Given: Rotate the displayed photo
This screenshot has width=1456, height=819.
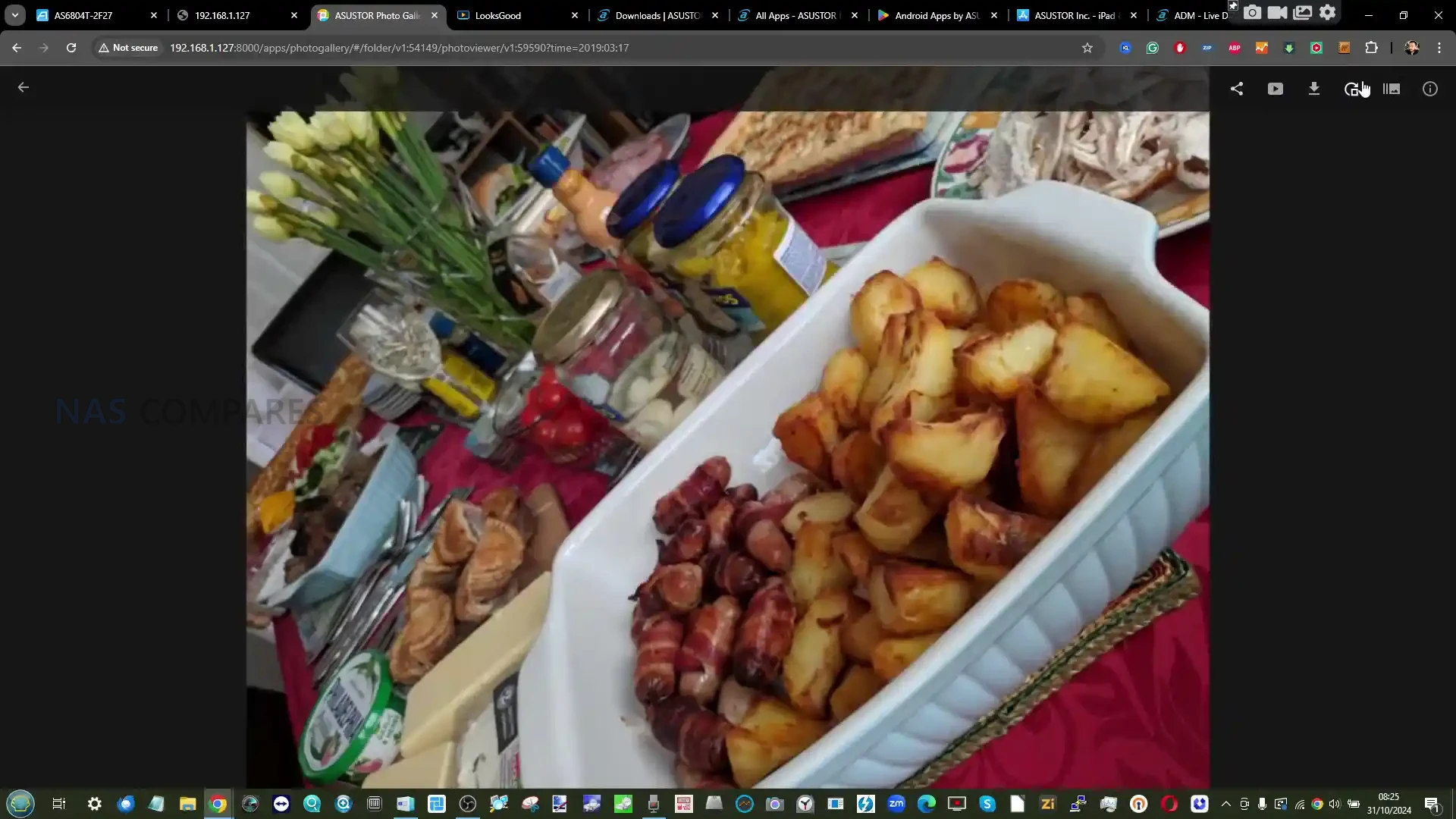Looking at the screenshot, I should tap(1351, 89).
